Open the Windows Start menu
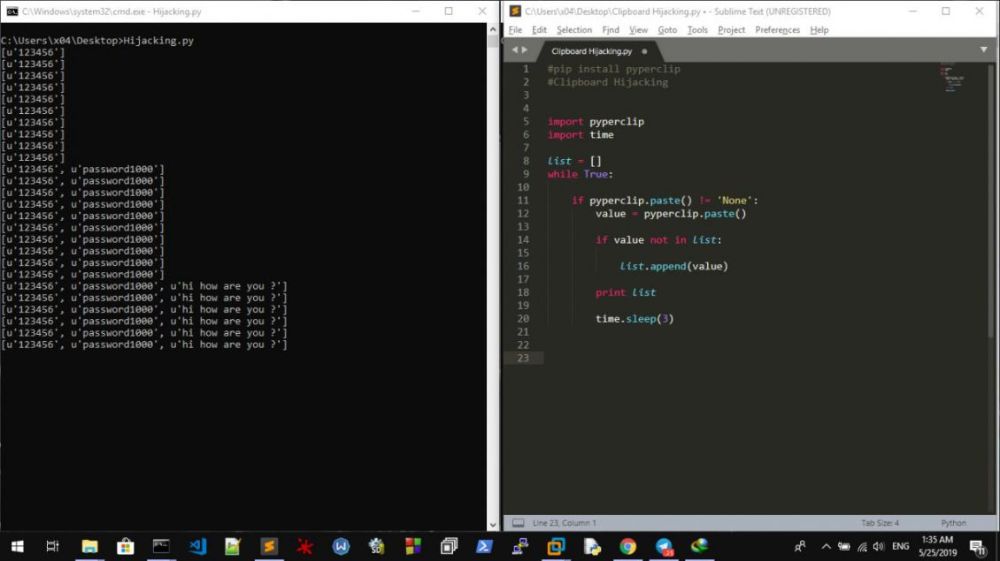The height and width of the screenshot is (561, 1000). 17,546
